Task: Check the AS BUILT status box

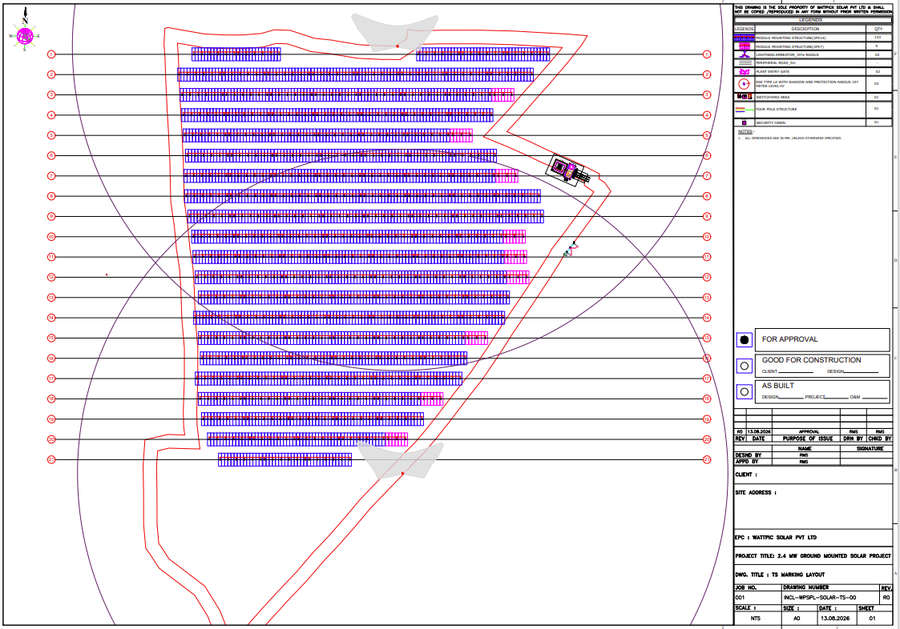Action: pos(744,391)
